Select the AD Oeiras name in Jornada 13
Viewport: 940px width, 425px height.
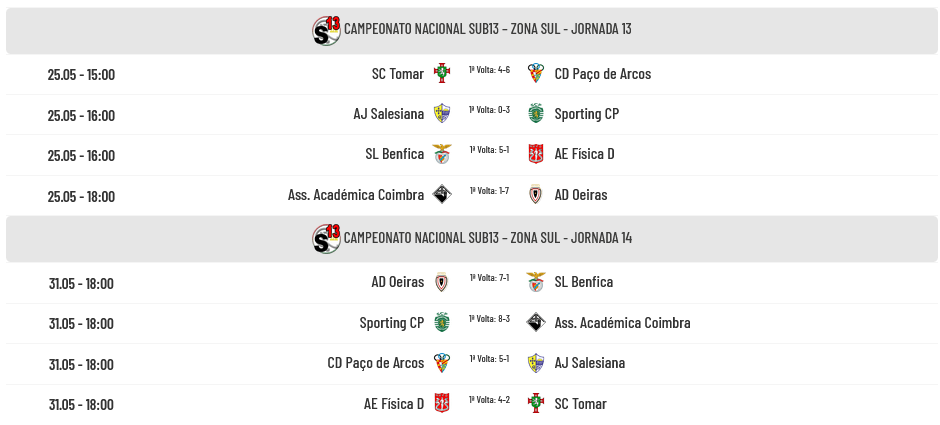[581, 195]
